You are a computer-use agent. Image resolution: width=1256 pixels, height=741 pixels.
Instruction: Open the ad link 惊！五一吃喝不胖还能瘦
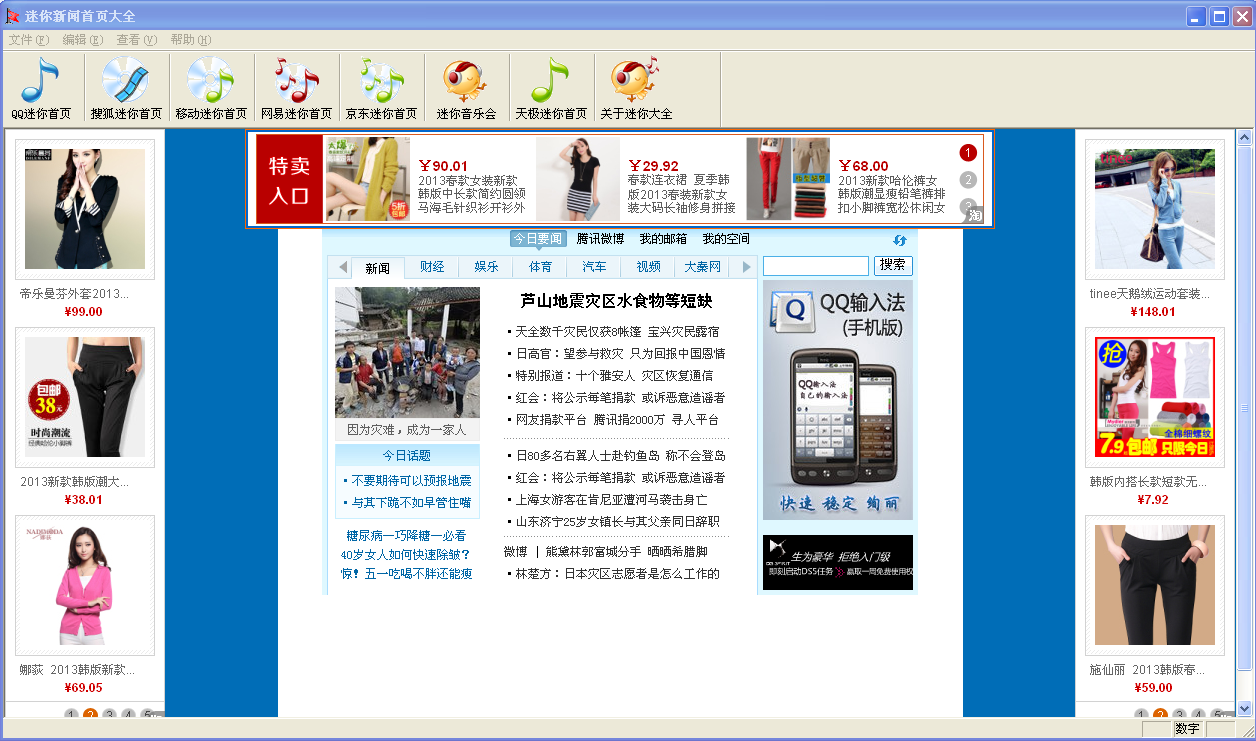[x=406, y=573]
